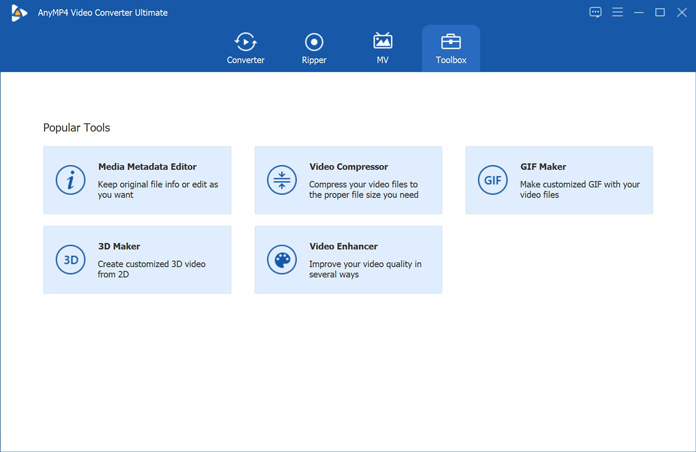Screen dimensions: 696x452
Task: Click the Toolbox briefcase icon
Action: pyautogui.click(x=451, y=42)
